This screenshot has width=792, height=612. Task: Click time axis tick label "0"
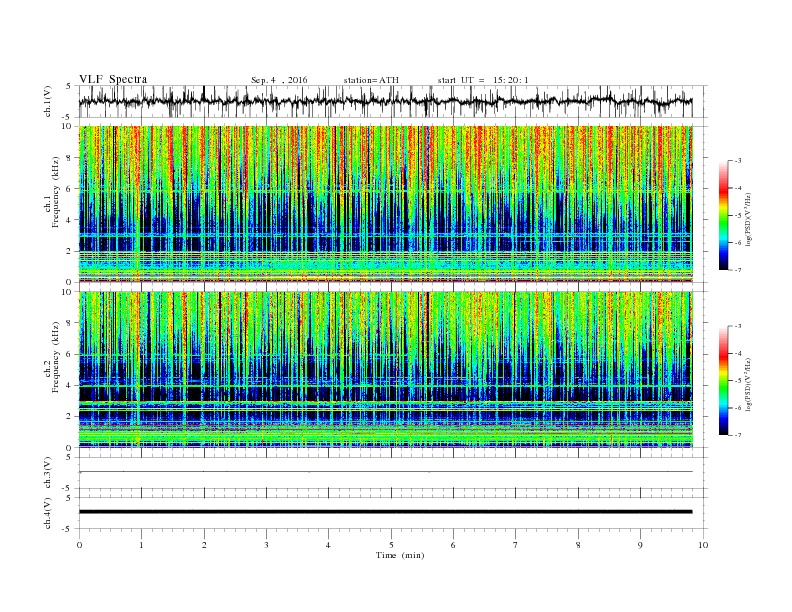(x=79, y=545)
